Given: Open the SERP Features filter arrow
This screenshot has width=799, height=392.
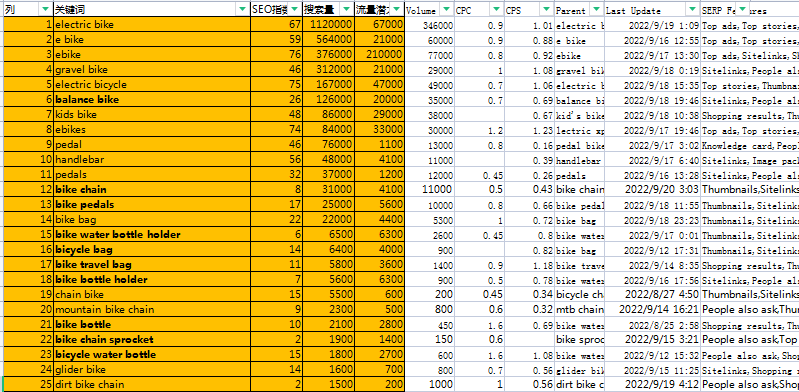Looking at the screenshot, I should [742, 9].
